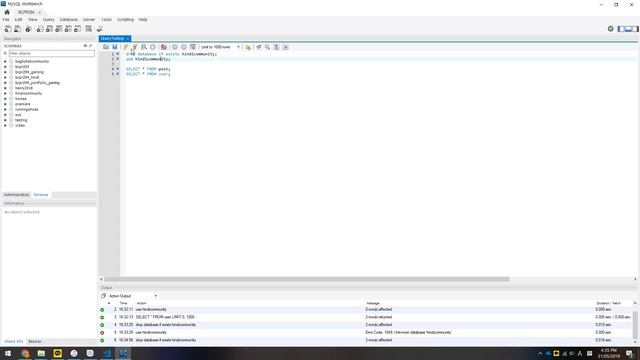
Task: Create a new schema toolbar icon
Action: tap(40, 29)
